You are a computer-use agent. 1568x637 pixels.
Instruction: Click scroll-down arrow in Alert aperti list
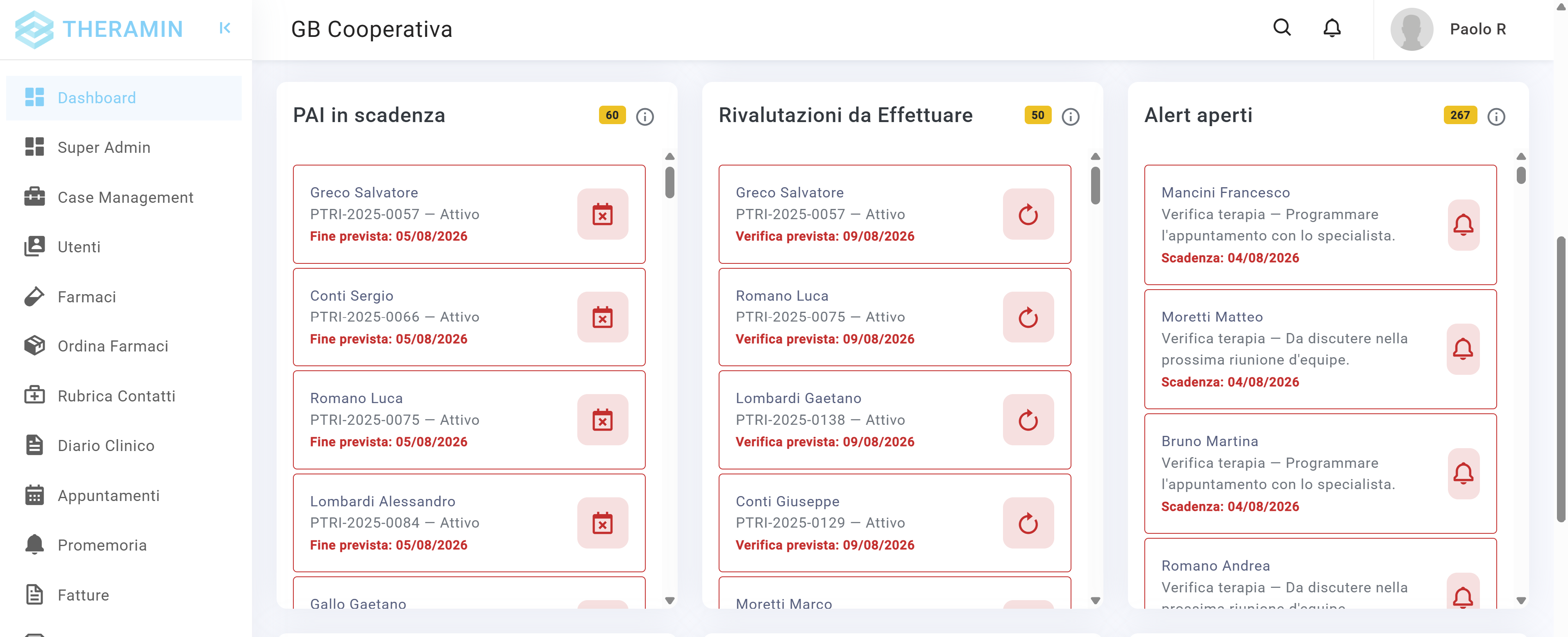tap(1520, 601)
